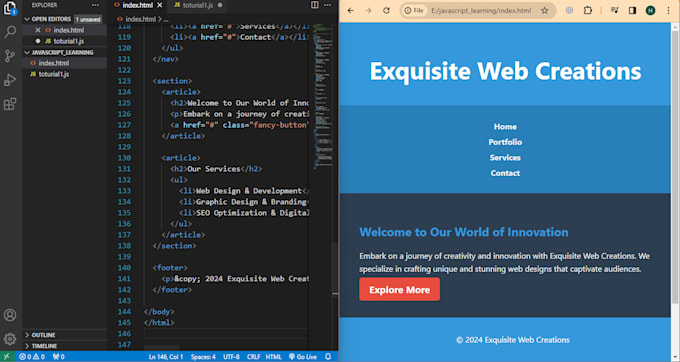Click line 140 footer tag in editor
This screenshot has width=680, height=362.
(170, 267)
